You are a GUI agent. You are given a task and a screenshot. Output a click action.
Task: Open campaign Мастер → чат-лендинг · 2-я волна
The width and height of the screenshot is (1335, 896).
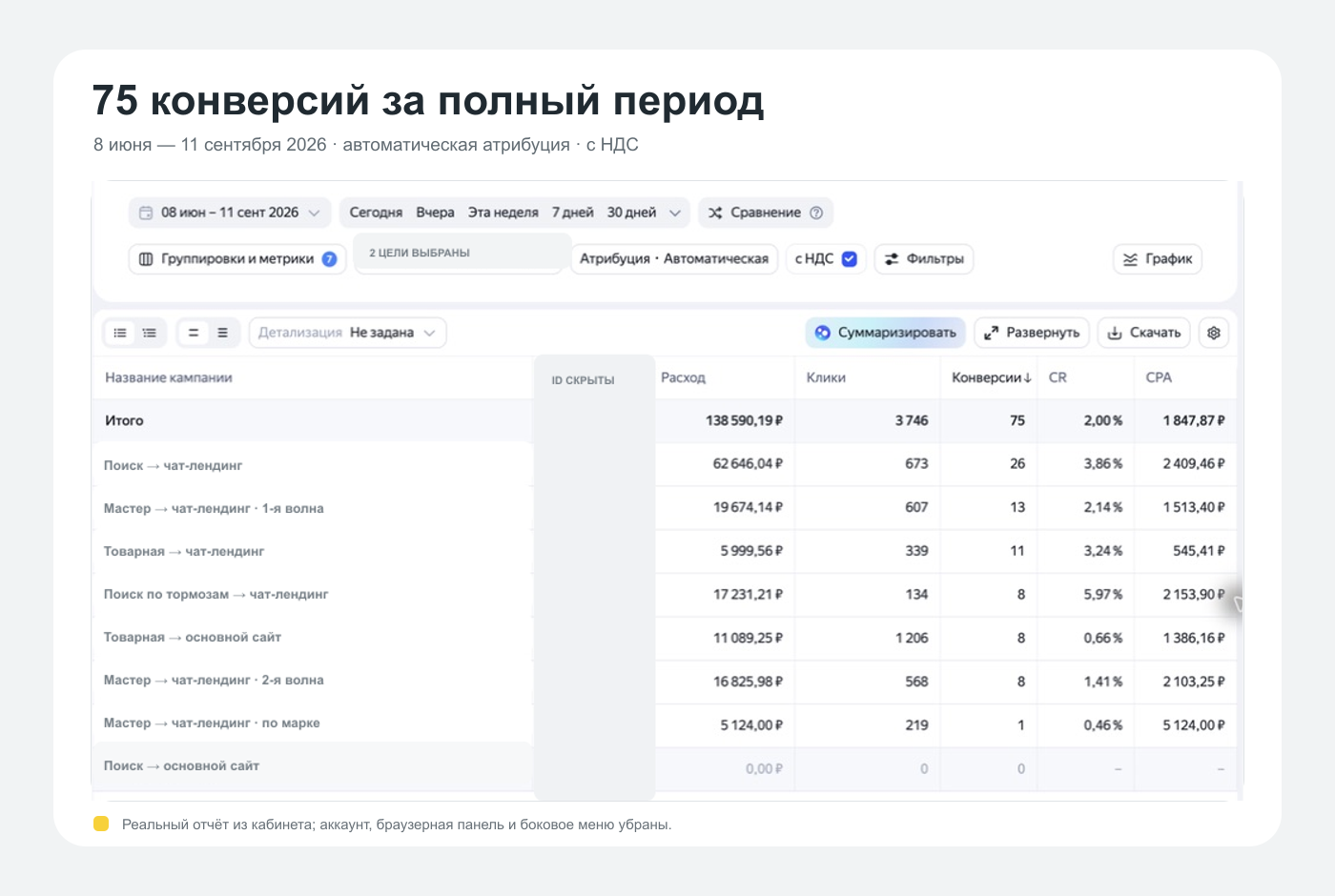coord(214,680)
